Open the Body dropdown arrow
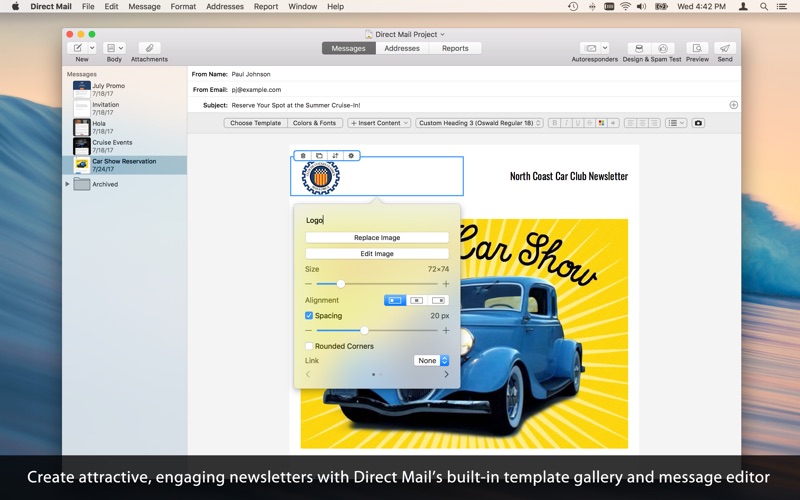 click(121, 48)
